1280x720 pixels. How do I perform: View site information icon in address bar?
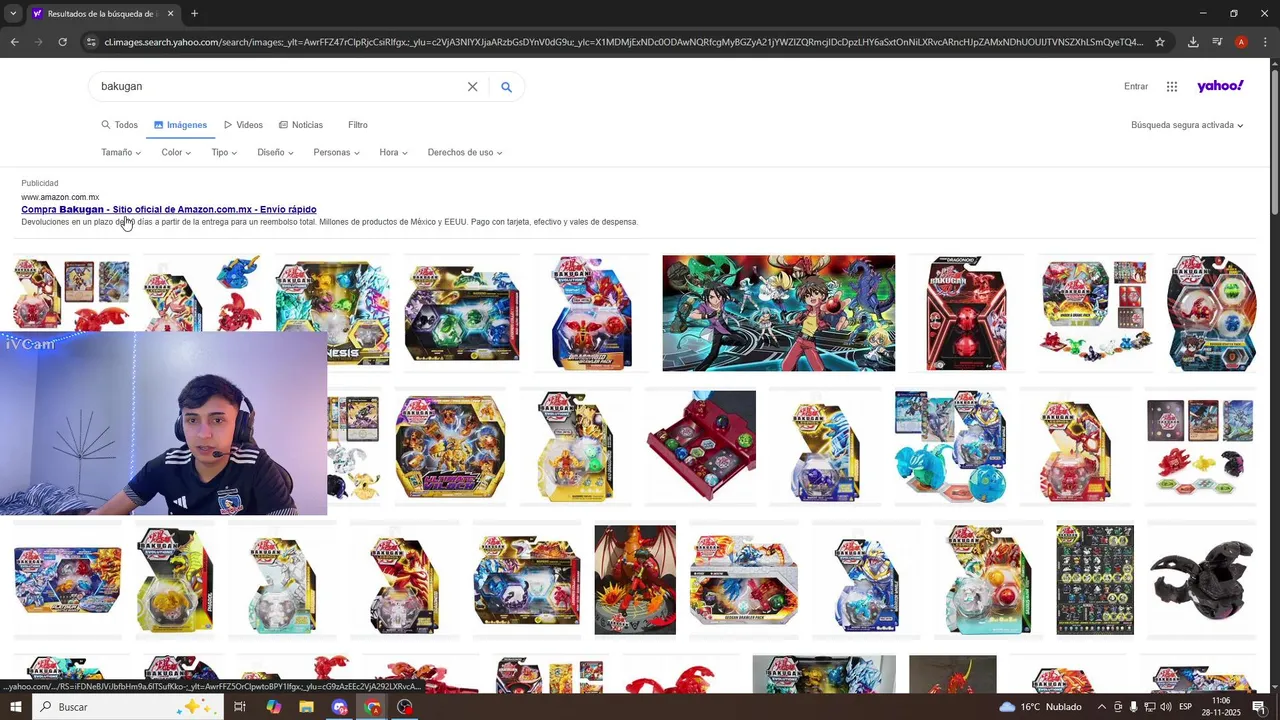coord(91,42)
